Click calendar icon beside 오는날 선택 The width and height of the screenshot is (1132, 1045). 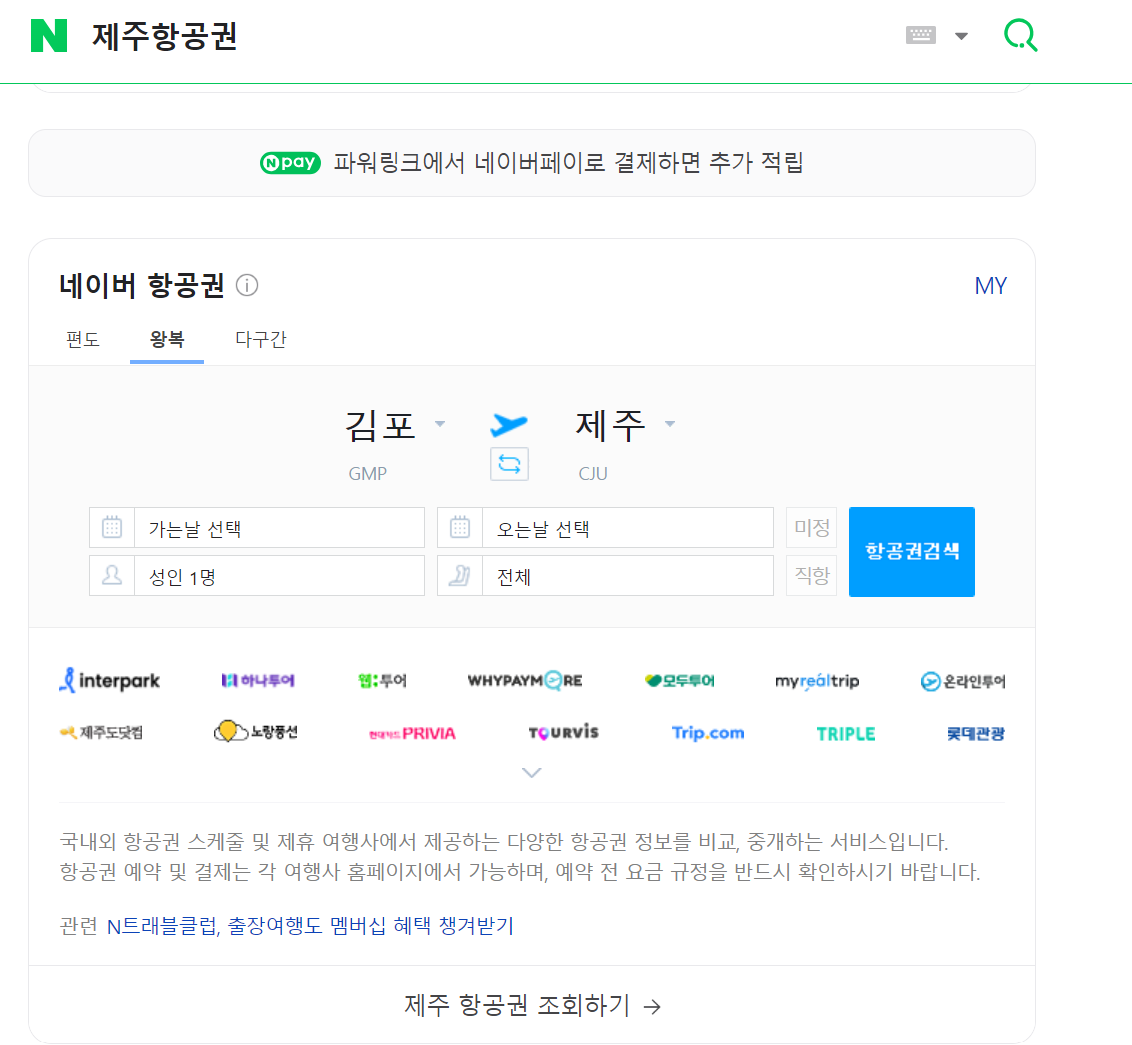click(x=460, y=527)
